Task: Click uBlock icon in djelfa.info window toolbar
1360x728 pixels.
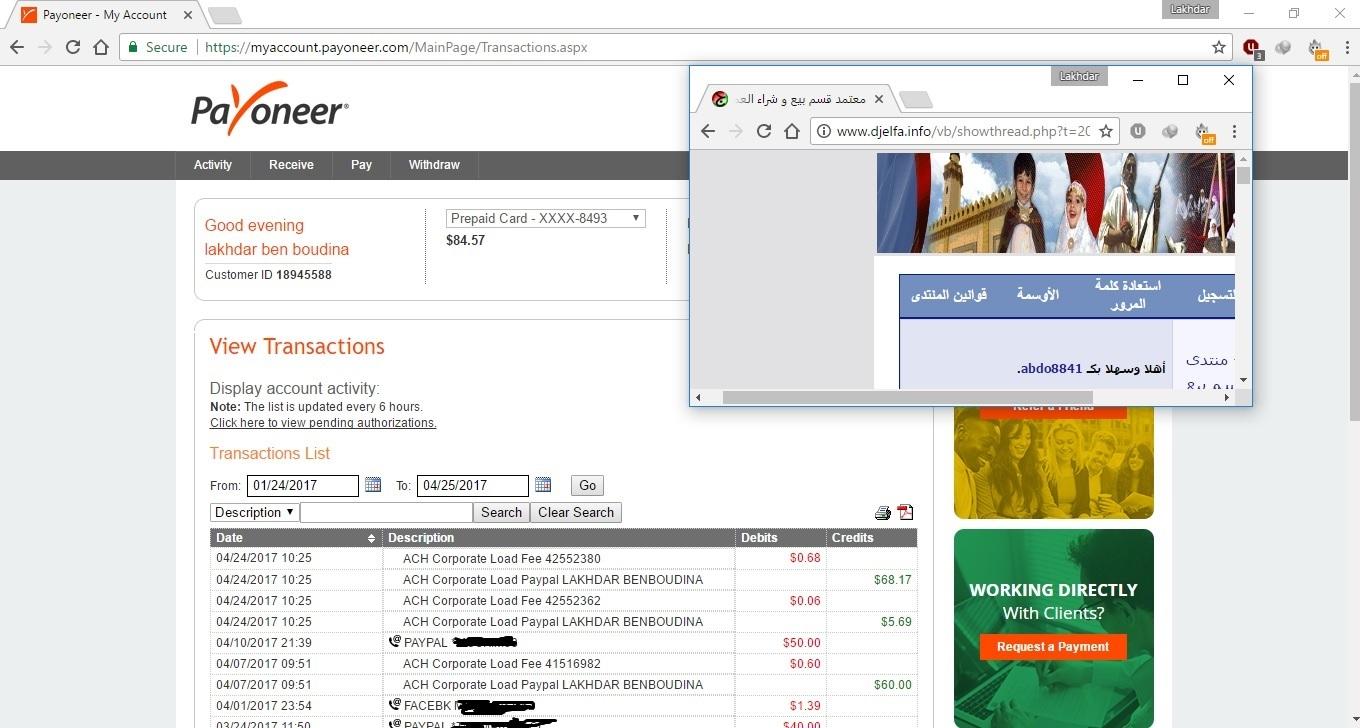Action: click(x=1138, y=131)
